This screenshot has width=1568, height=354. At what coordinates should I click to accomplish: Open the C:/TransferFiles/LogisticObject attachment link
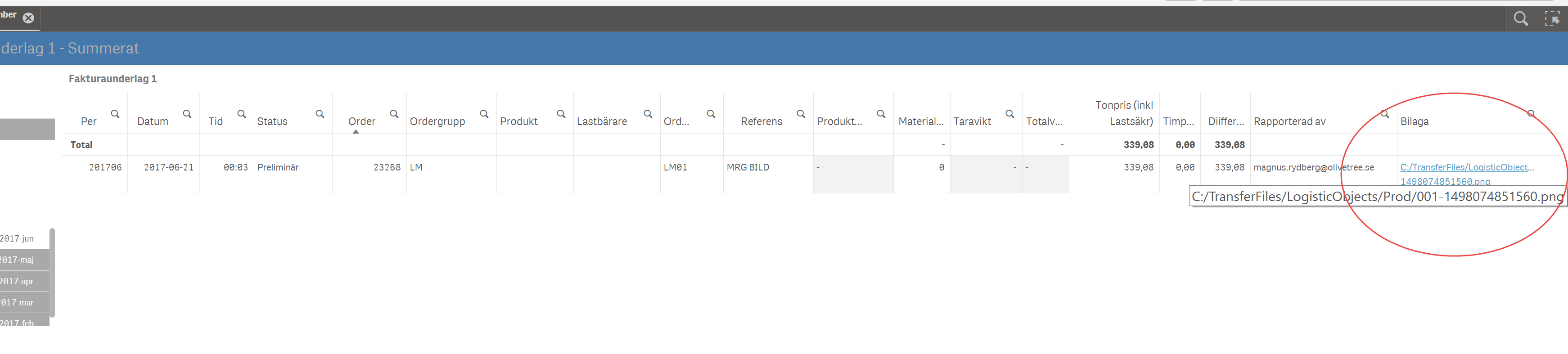(x=1466, y=174)
